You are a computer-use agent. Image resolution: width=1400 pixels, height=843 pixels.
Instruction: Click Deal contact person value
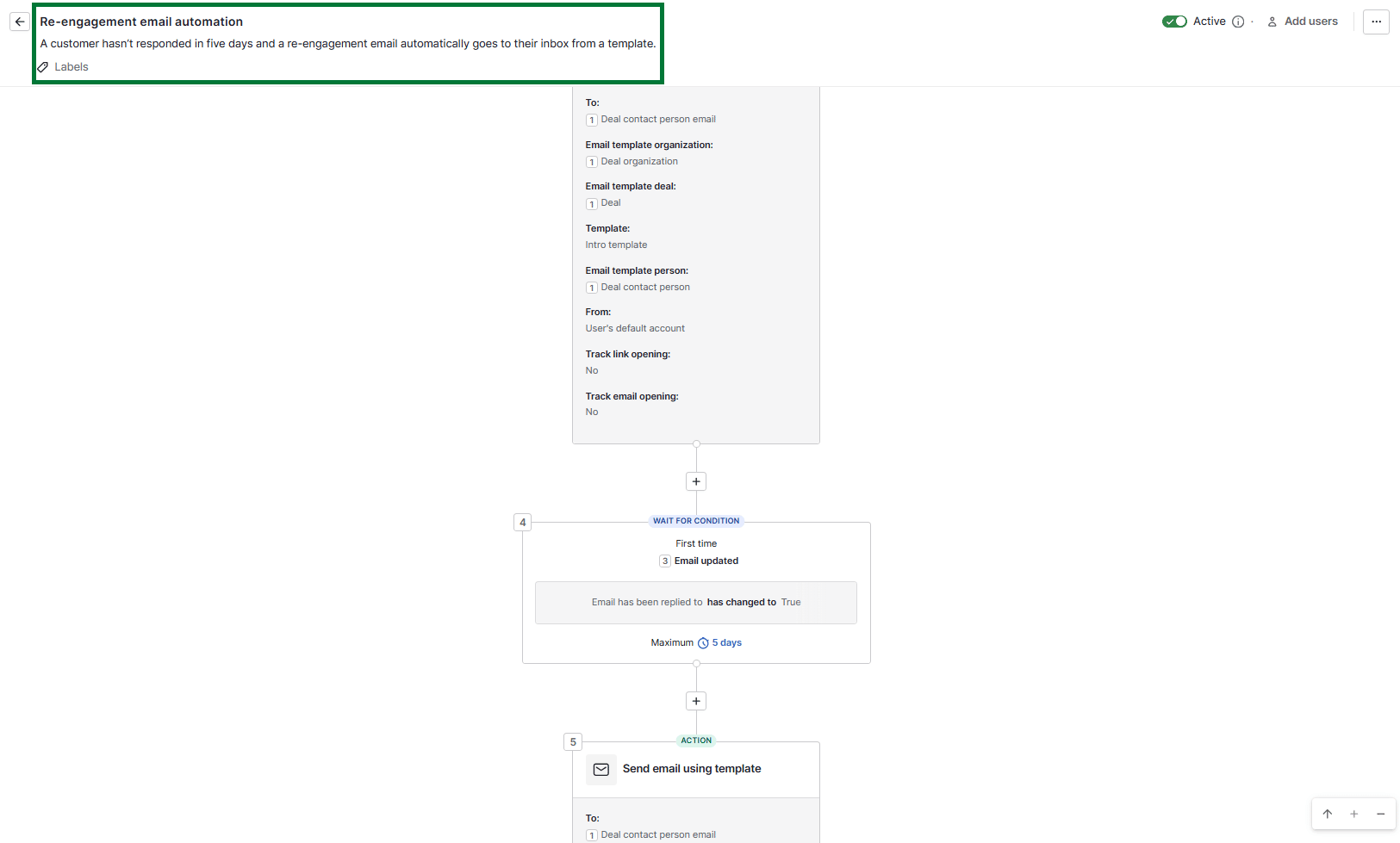645,287
